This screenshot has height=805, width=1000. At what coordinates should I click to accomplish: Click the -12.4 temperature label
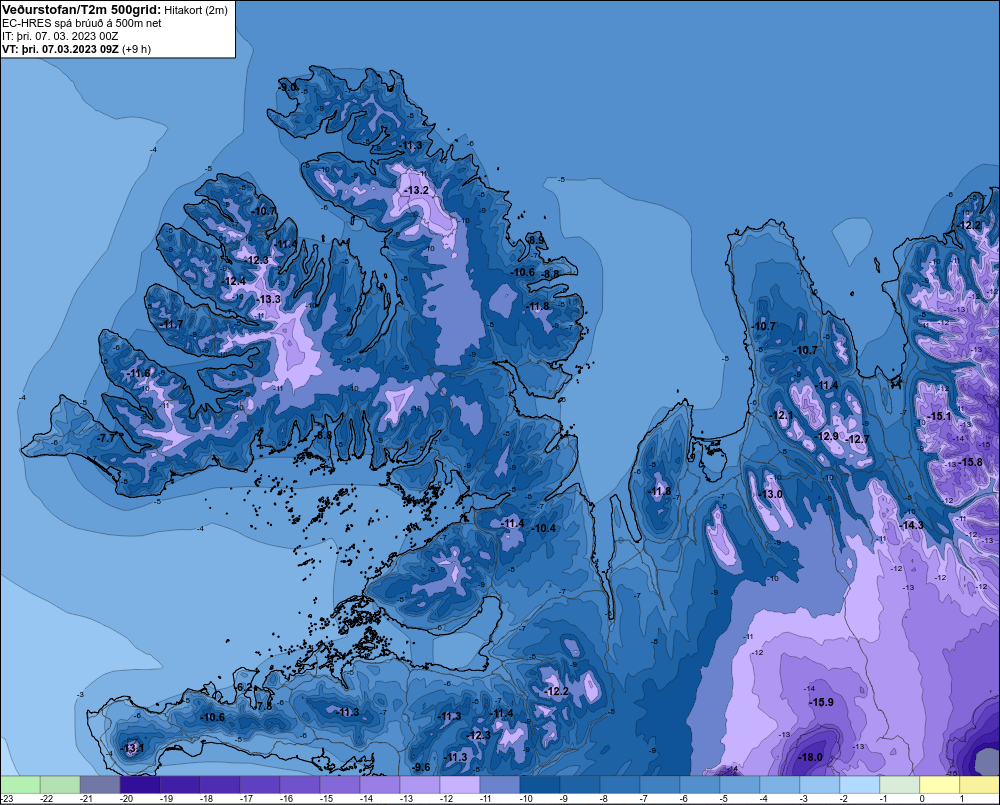[x=234, y=281]
